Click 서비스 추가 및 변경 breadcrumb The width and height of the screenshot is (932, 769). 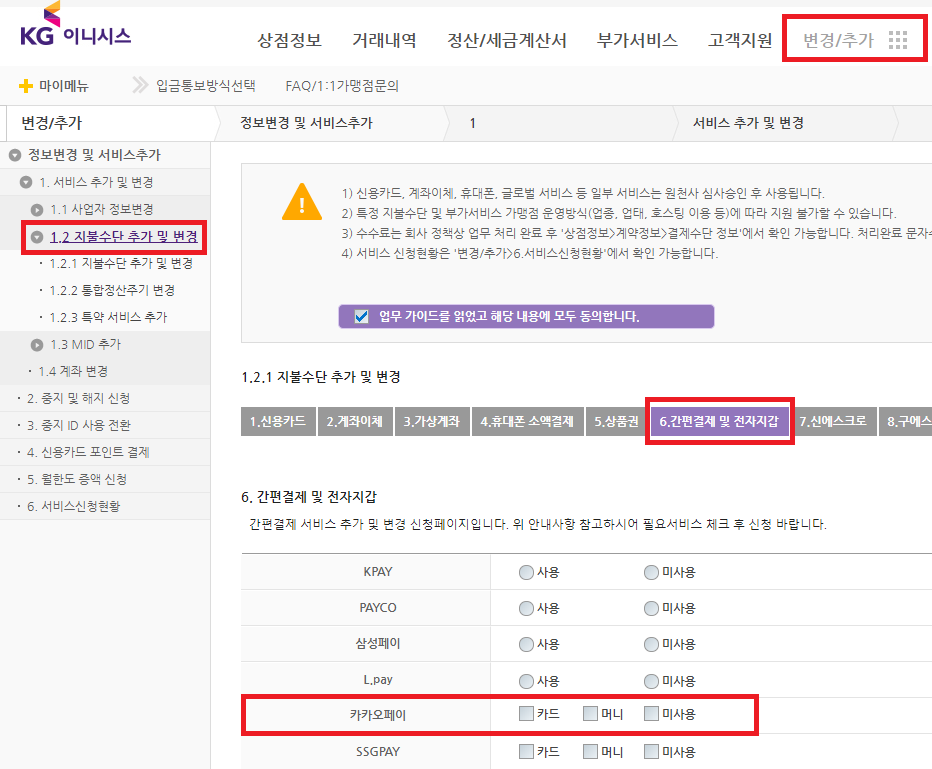[748, 123]
